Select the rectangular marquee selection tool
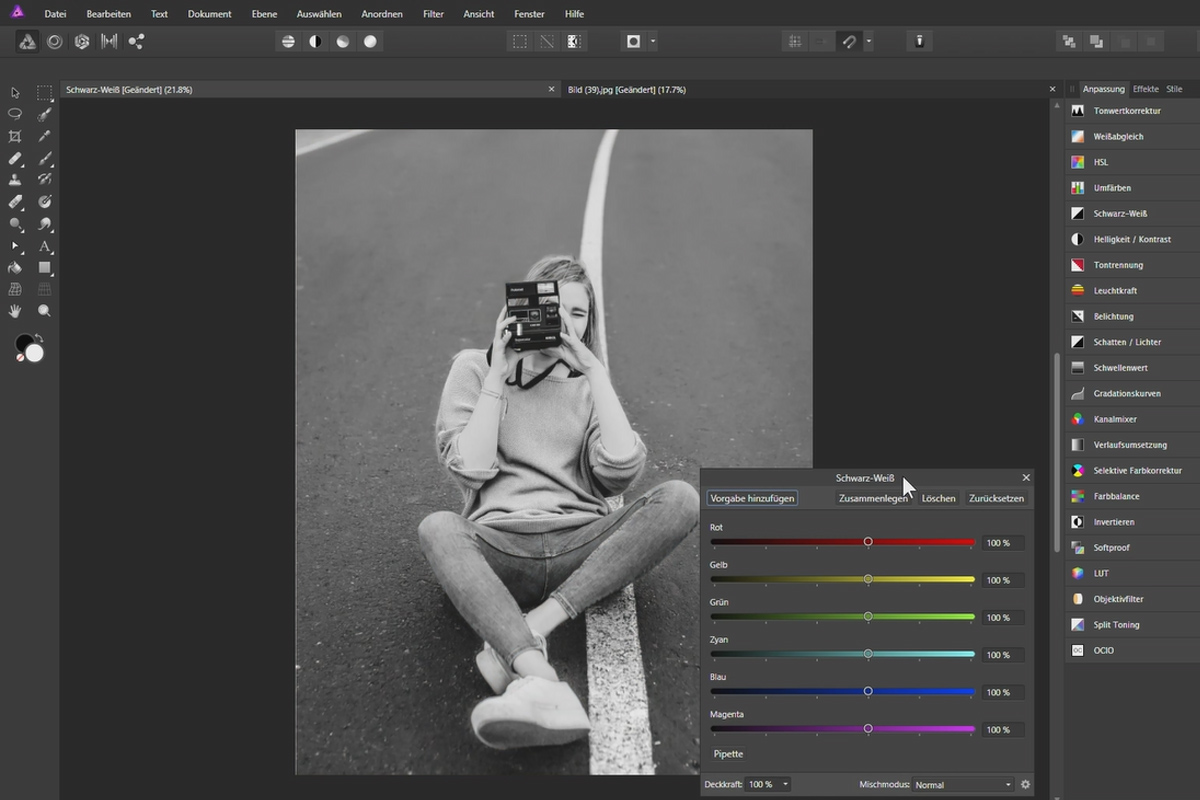Viewport: 1200px width, 800px height. pyautogui.click(x=44, y=92)
